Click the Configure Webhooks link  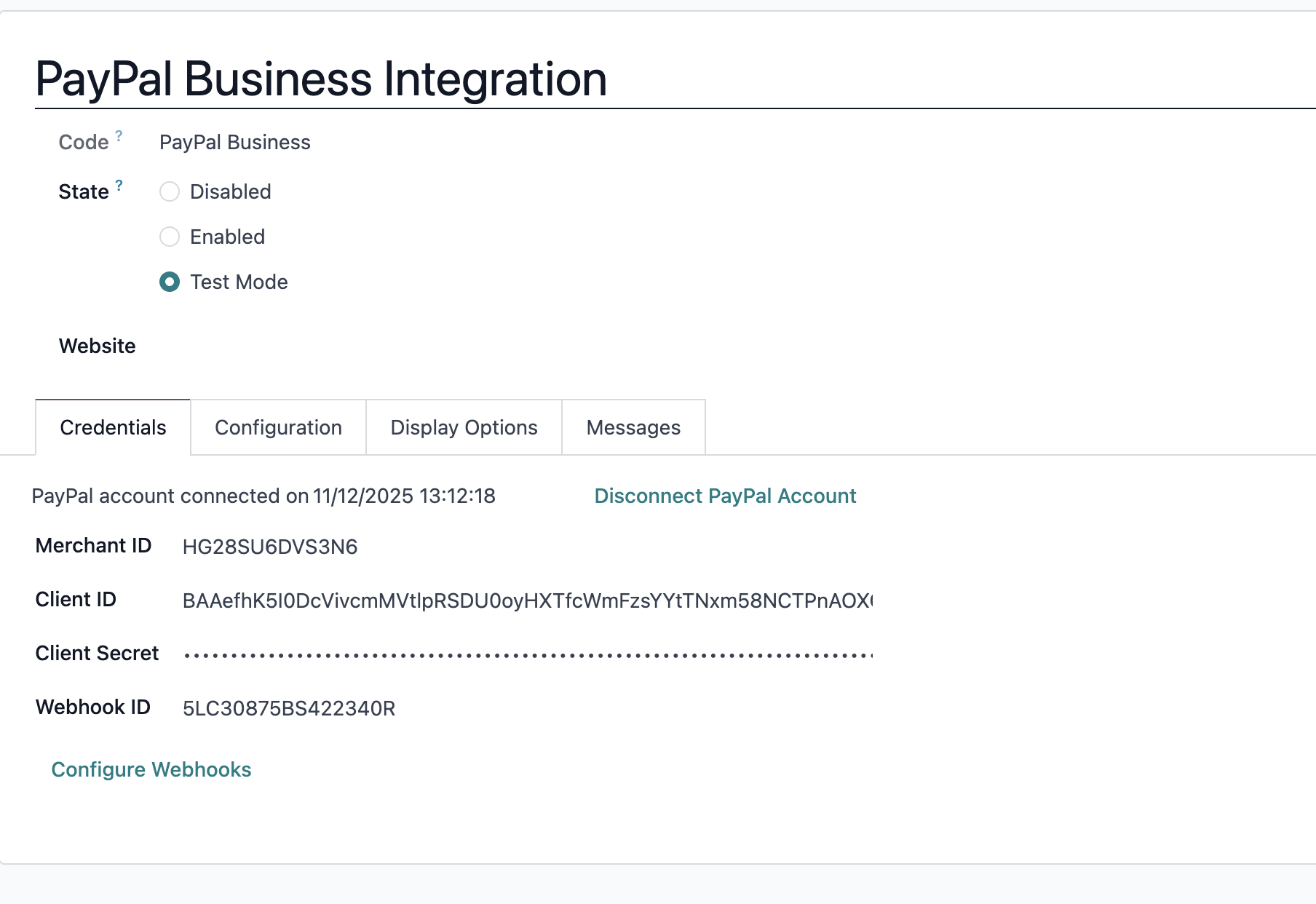151,769
